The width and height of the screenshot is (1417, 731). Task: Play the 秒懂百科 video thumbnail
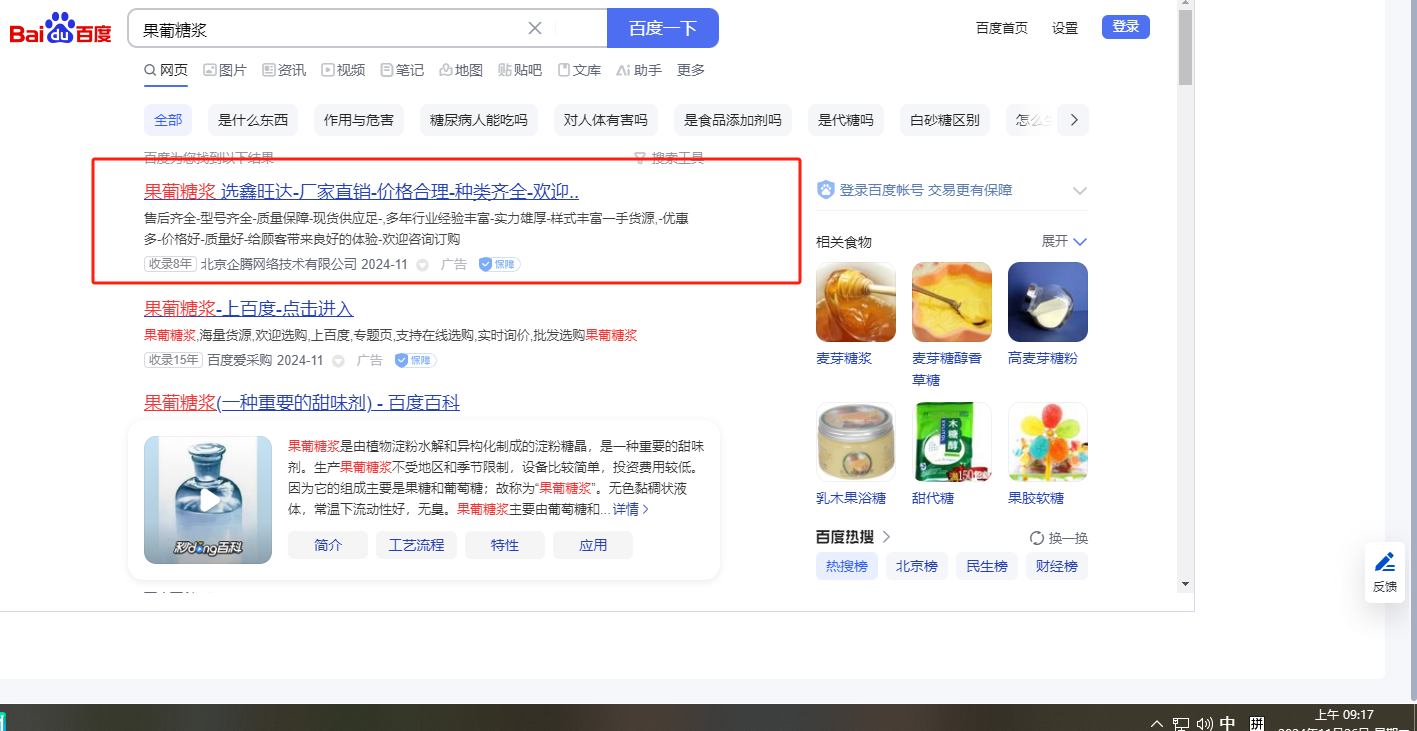208,499
